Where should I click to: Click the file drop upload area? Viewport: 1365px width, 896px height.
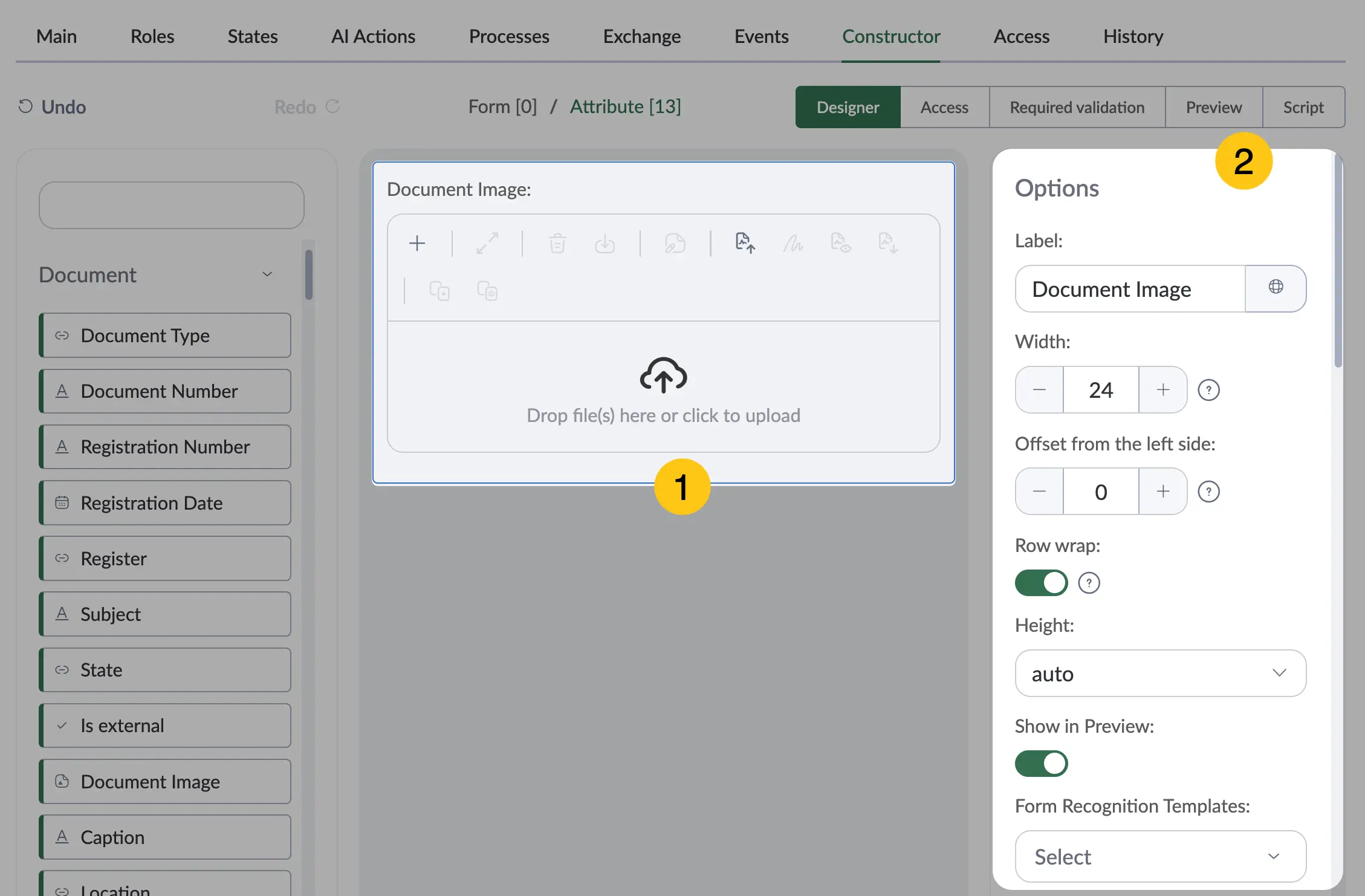pyautogui.click(x=663, y=387)
